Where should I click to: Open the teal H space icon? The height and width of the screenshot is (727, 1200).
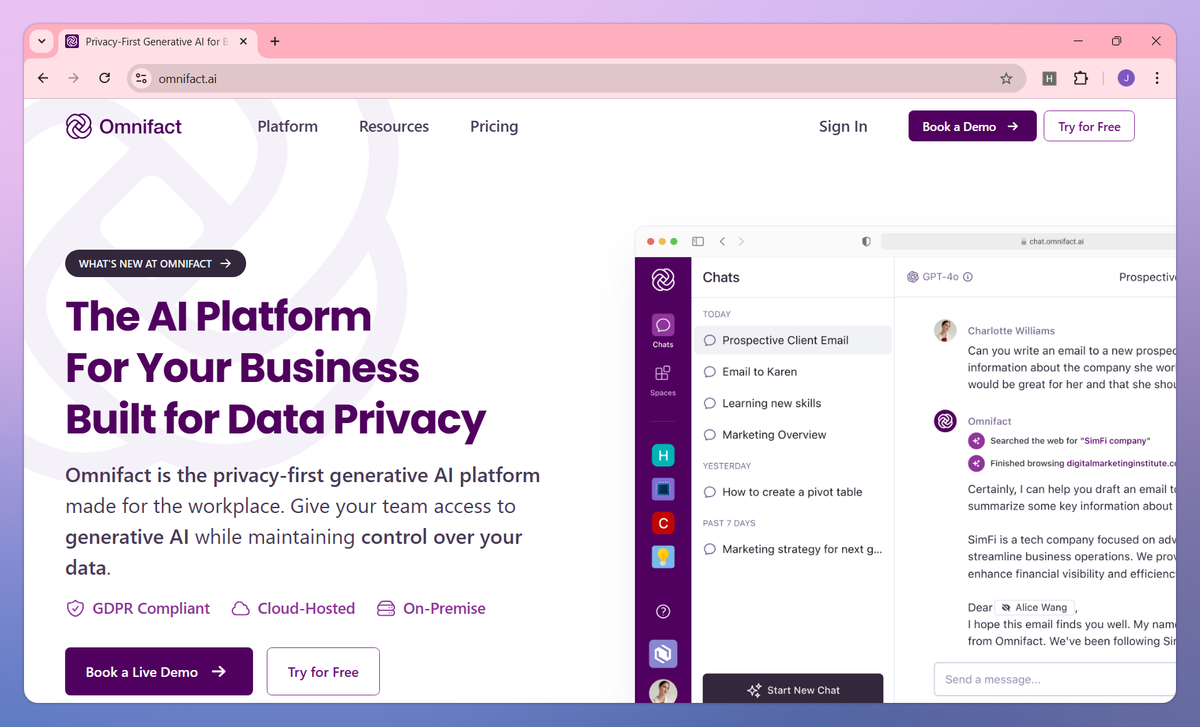(663, 456)
